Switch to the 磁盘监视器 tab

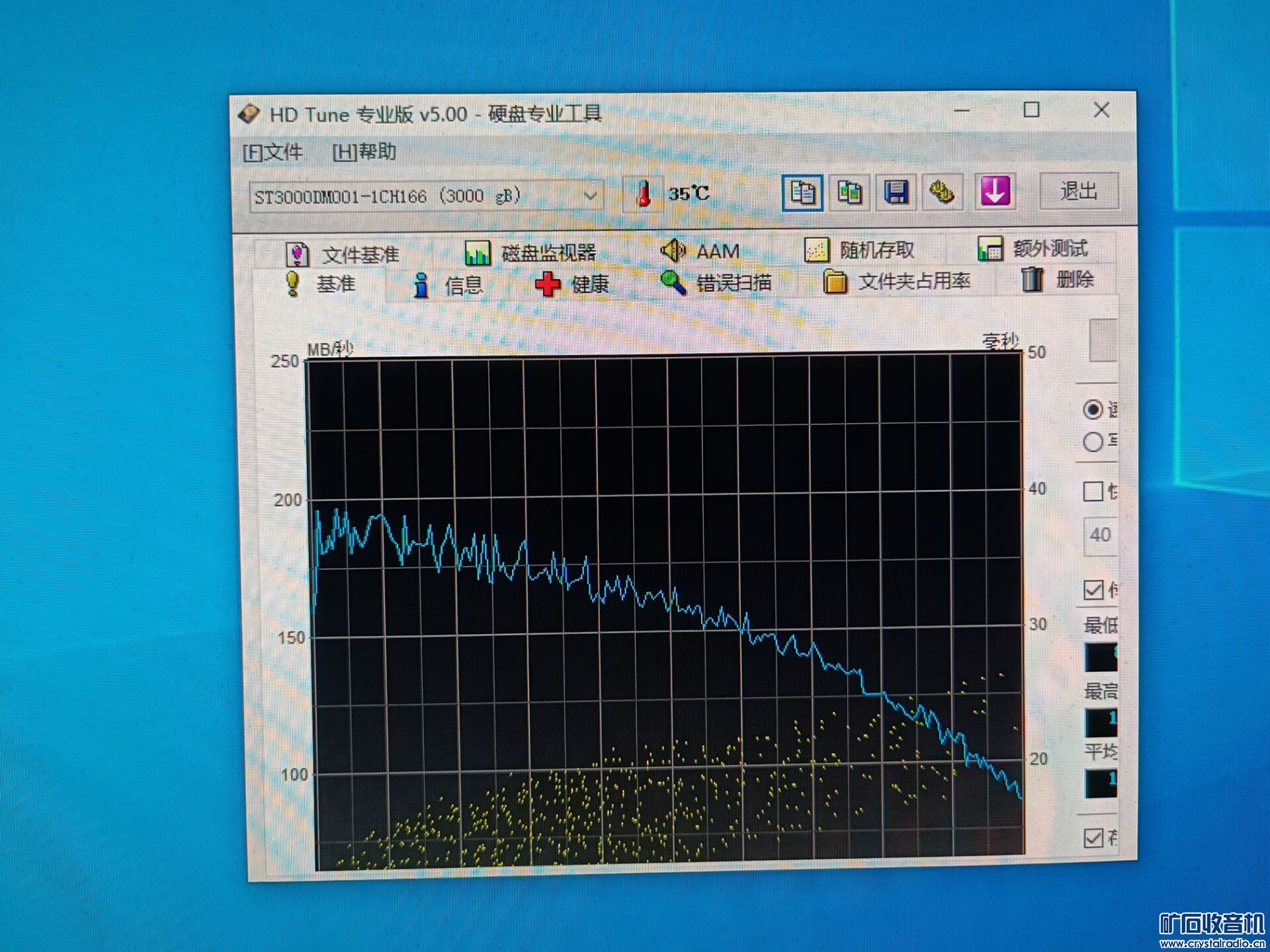click(530, 253)
